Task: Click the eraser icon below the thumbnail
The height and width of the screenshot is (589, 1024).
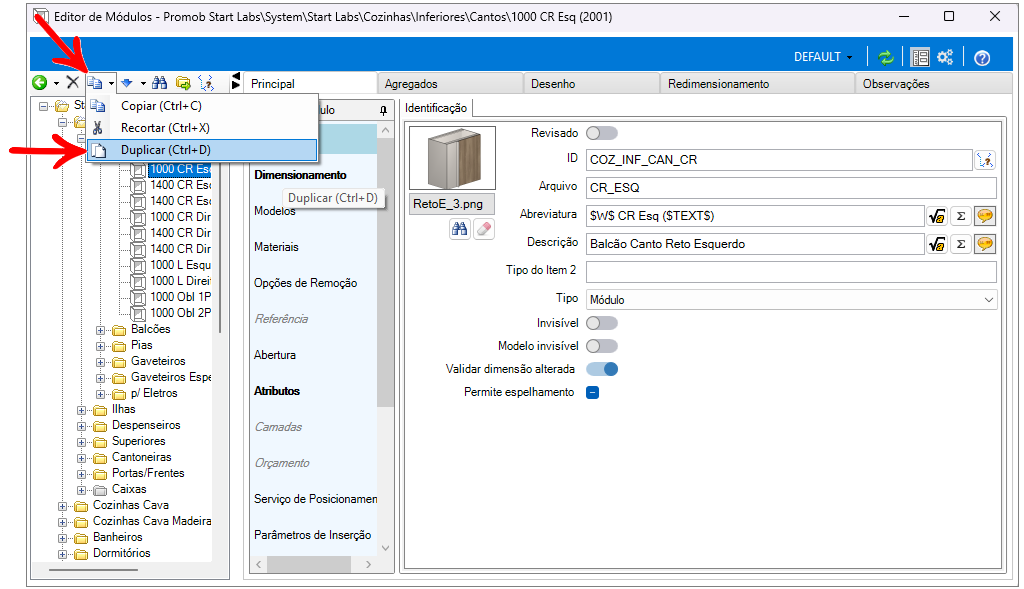Action: pyautogui.click(x=483, y=229)
